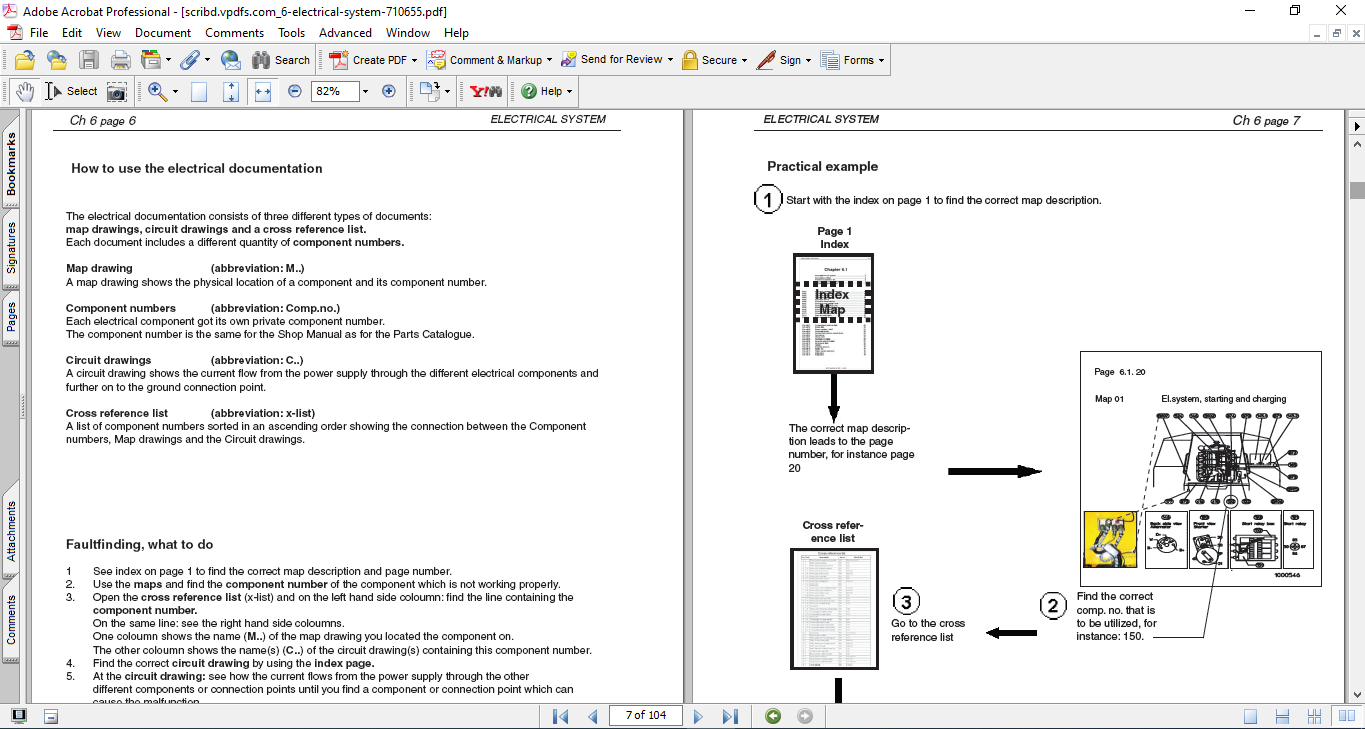Image resolution: width=1365 pixels, height=729 pixels.
Task: Click the Print icon in the toolbar
Action: pyautogui.click(x=121, y=60)
